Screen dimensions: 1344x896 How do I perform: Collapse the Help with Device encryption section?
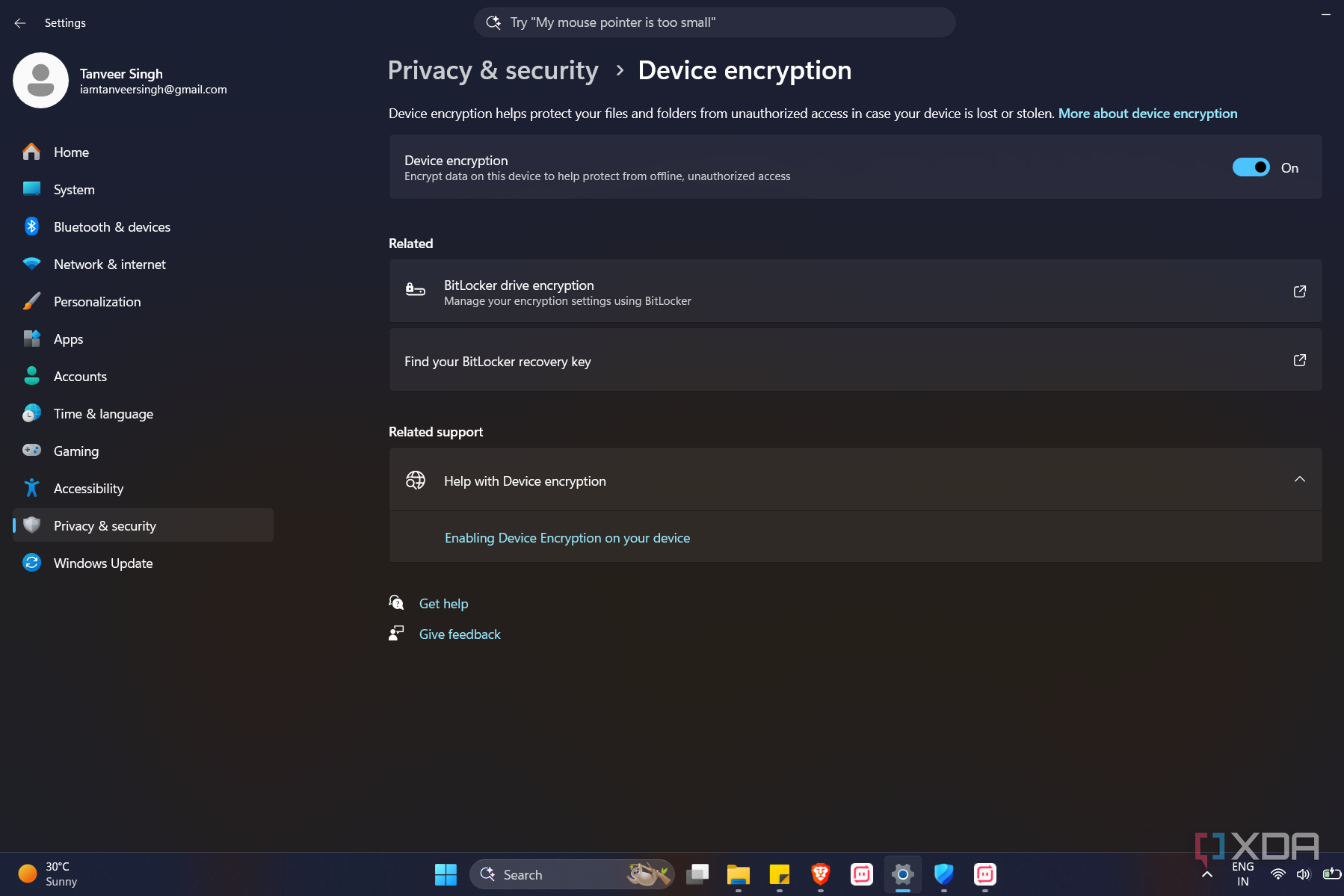tap(1299, 480)
